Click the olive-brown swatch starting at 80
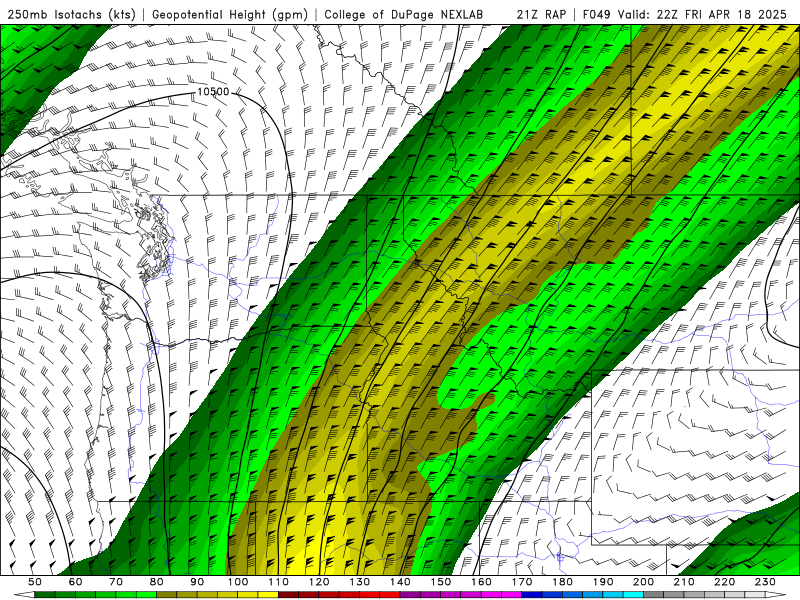 point(166,595)
